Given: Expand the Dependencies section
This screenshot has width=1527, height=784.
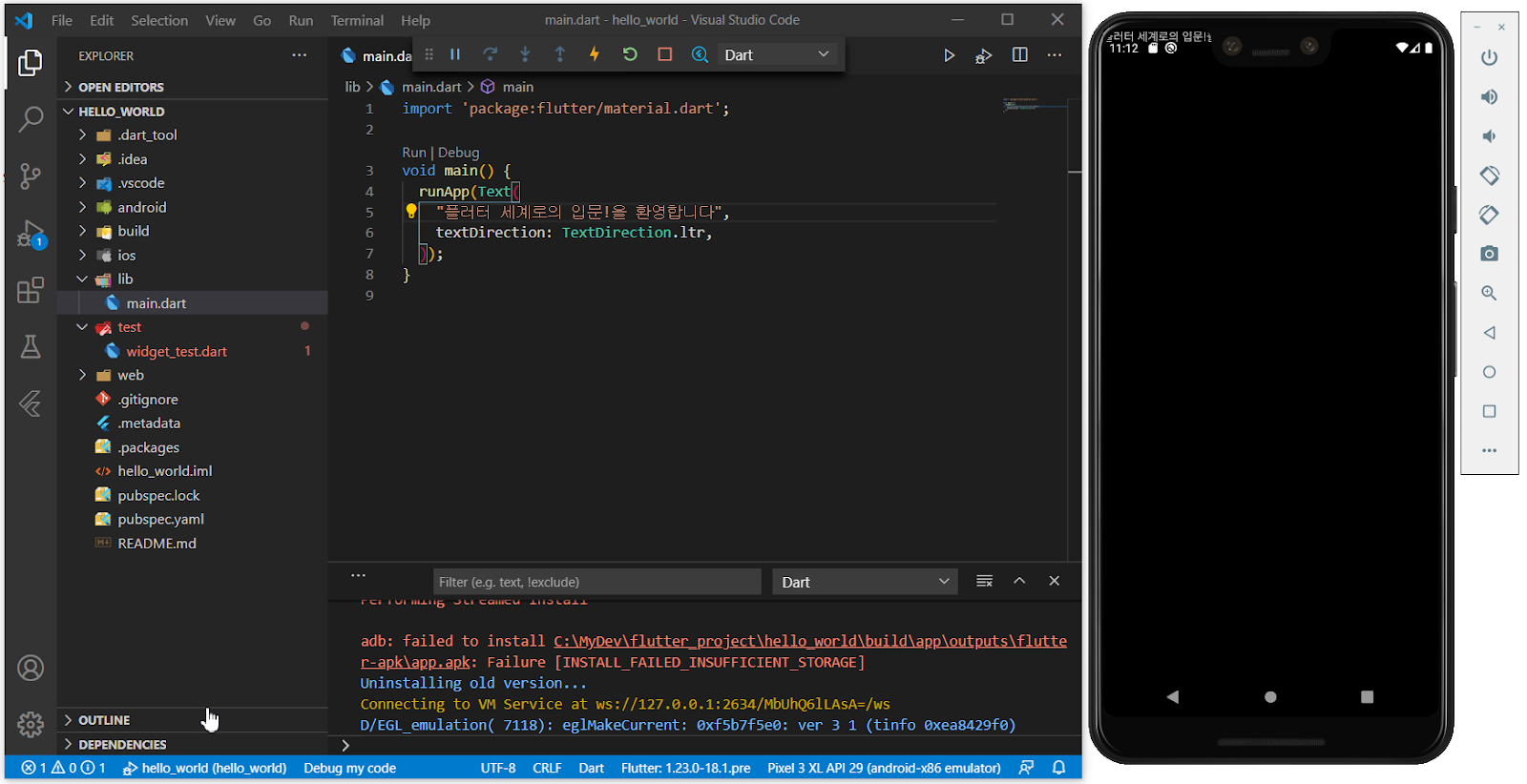Looking at the screenshot, I should click(193, 745).
